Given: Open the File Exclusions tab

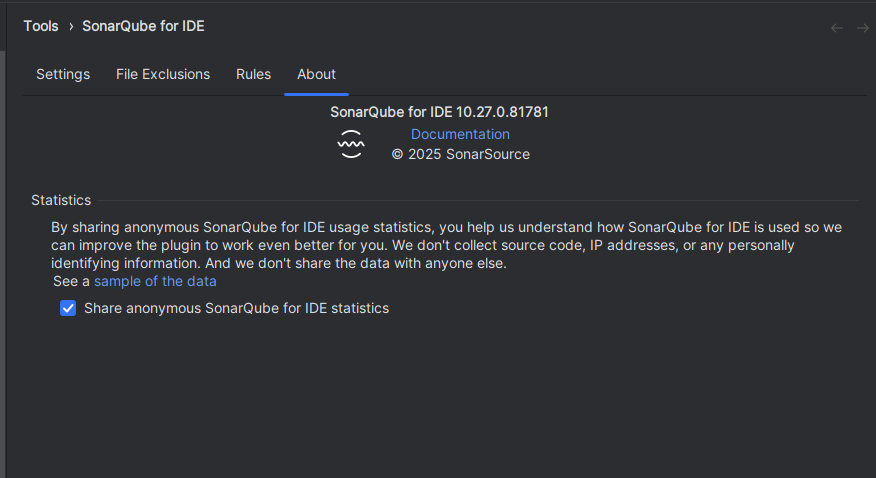Looking at the screenshot, I should tap(163, 74).
